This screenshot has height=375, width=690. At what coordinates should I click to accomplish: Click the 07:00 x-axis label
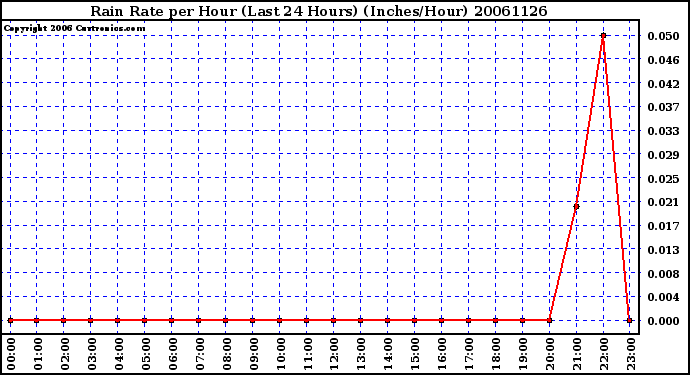200,354
